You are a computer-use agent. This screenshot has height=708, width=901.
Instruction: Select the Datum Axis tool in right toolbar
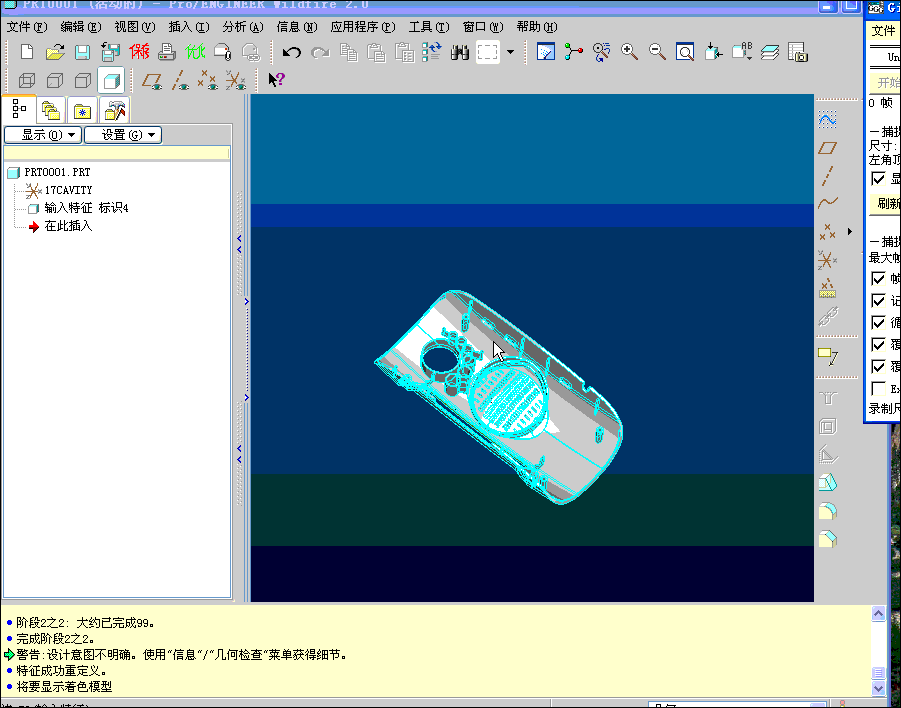click(x=827, y=176)
